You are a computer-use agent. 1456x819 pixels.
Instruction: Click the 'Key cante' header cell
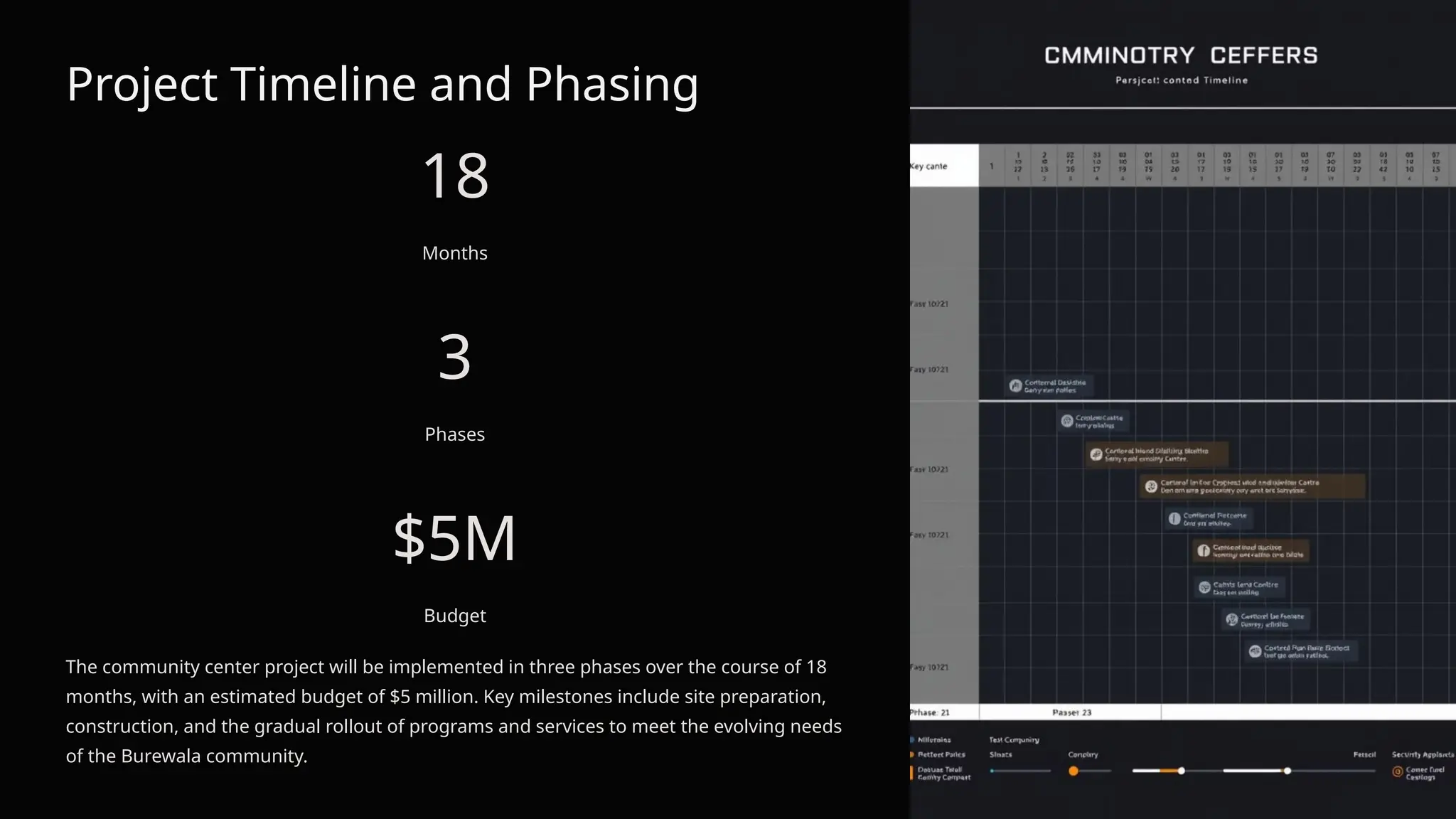click(x=930, y=166)
